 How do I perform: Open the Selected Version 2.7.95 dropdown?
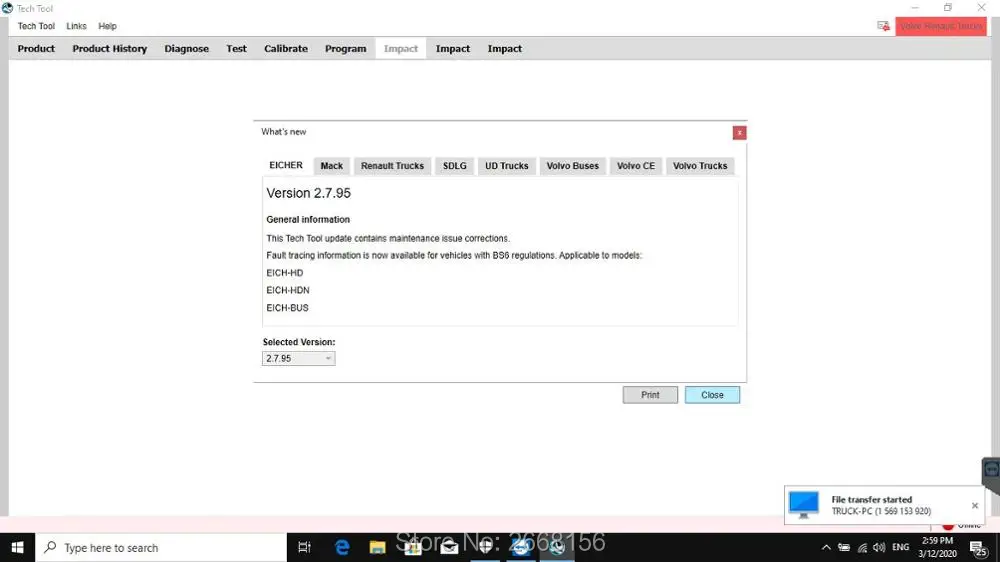tap(298, 359)
